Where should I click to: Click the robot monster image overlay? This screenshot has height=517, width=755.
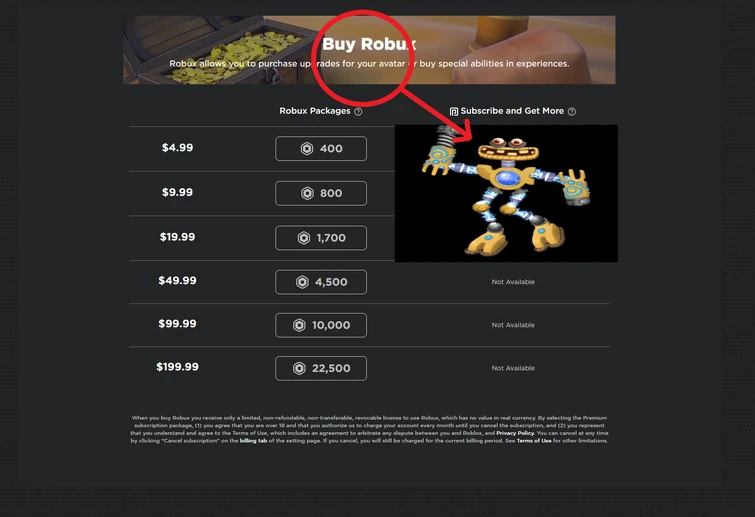pyautogui.click(x=506, y=194)
